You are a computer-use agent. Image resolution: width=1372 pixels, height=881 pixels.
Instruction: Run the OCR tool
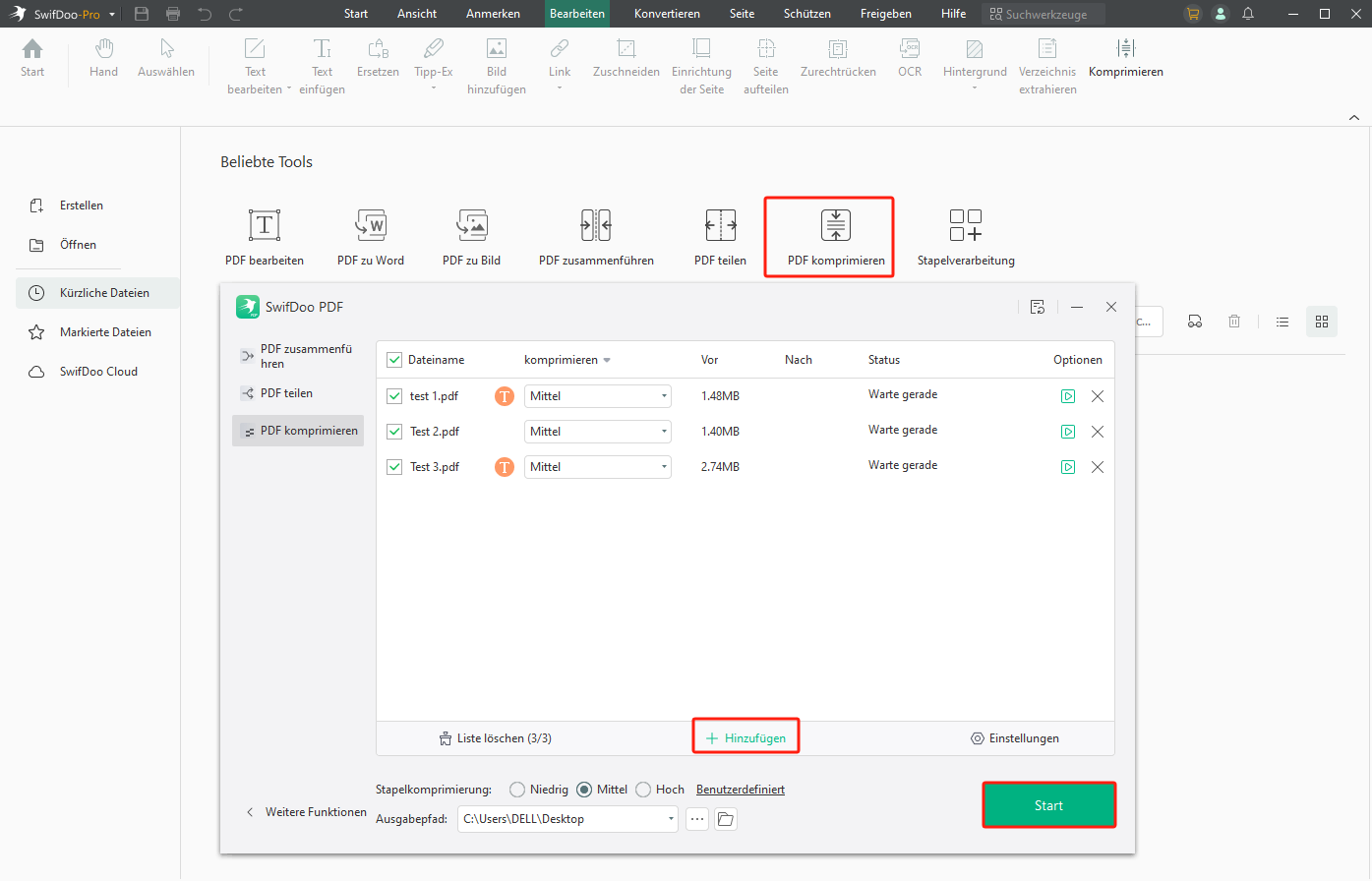[910, 58]
